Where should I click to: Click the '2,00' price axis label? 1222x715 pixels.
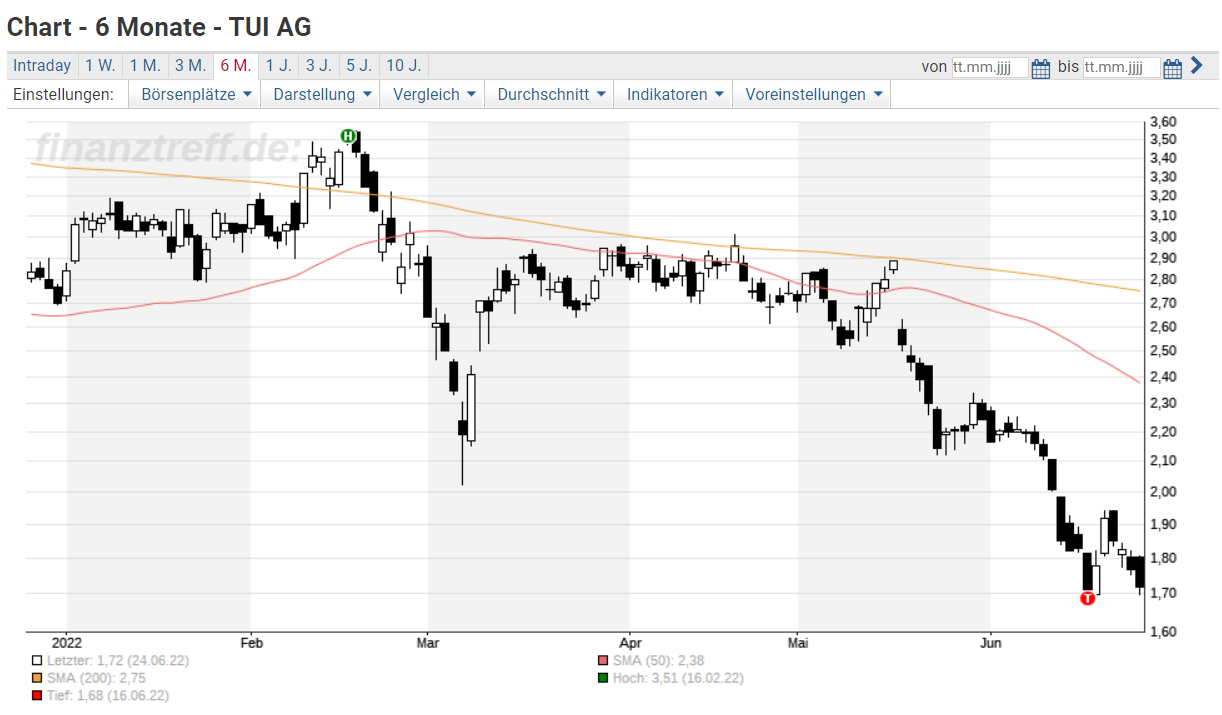pos(1164,492)
